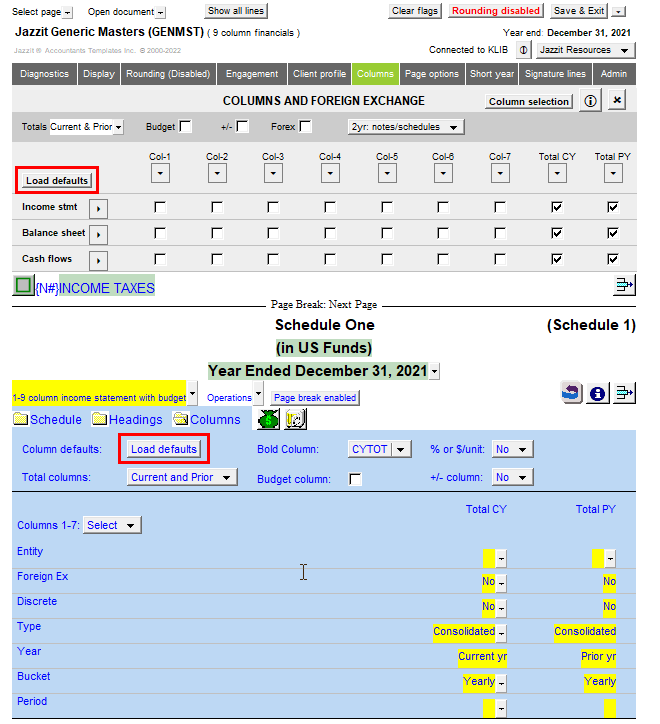This screenshot has height=724, width=660.
Task: Switch to the Page options tab
Action: (x=432, y=74)
